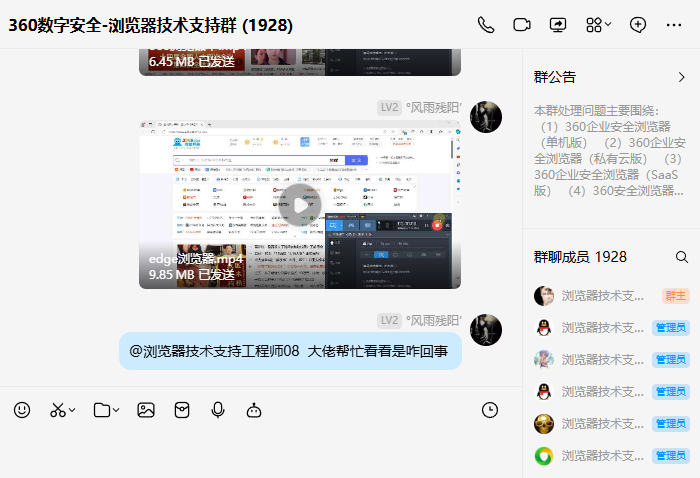Click the second penguin avatar admin member
Viewport: 700px width, 478px height.
(x=544, y=391)
